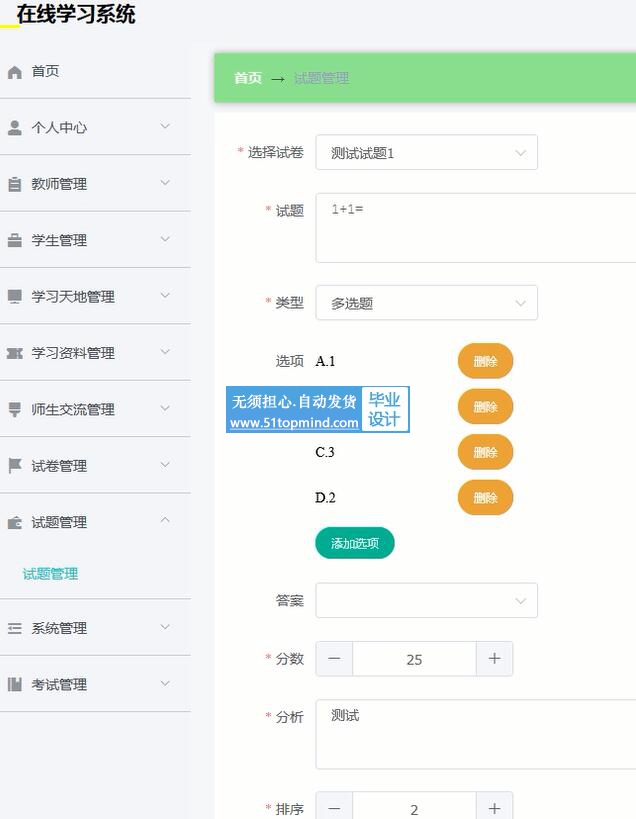Click the home icon beside 首页

pyautogui.click(x=15, y=72)
